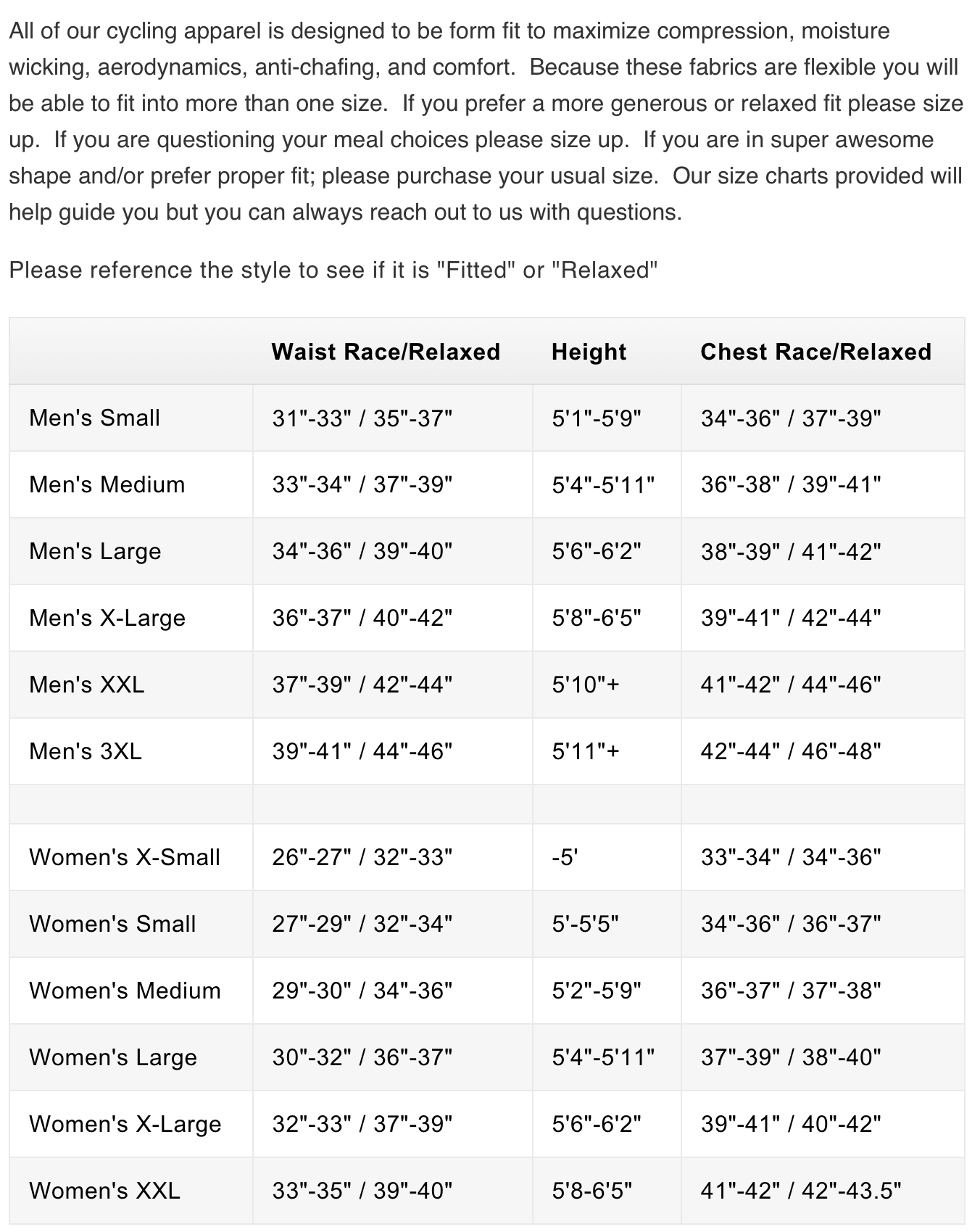Select the Men's 3XL row label

click(86, 751)
